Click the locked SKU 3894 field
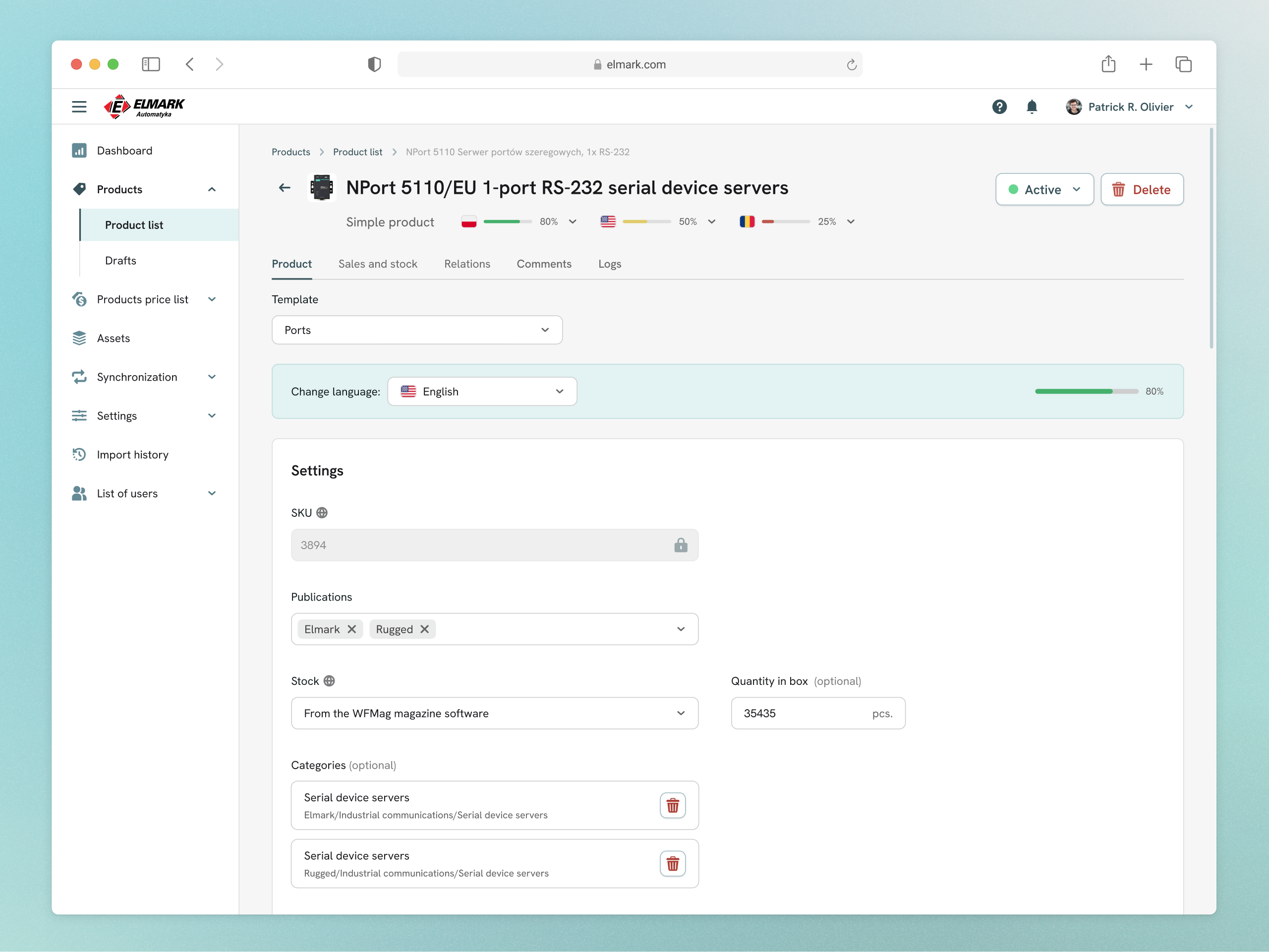1269x952 pixels. coord(495,545)
